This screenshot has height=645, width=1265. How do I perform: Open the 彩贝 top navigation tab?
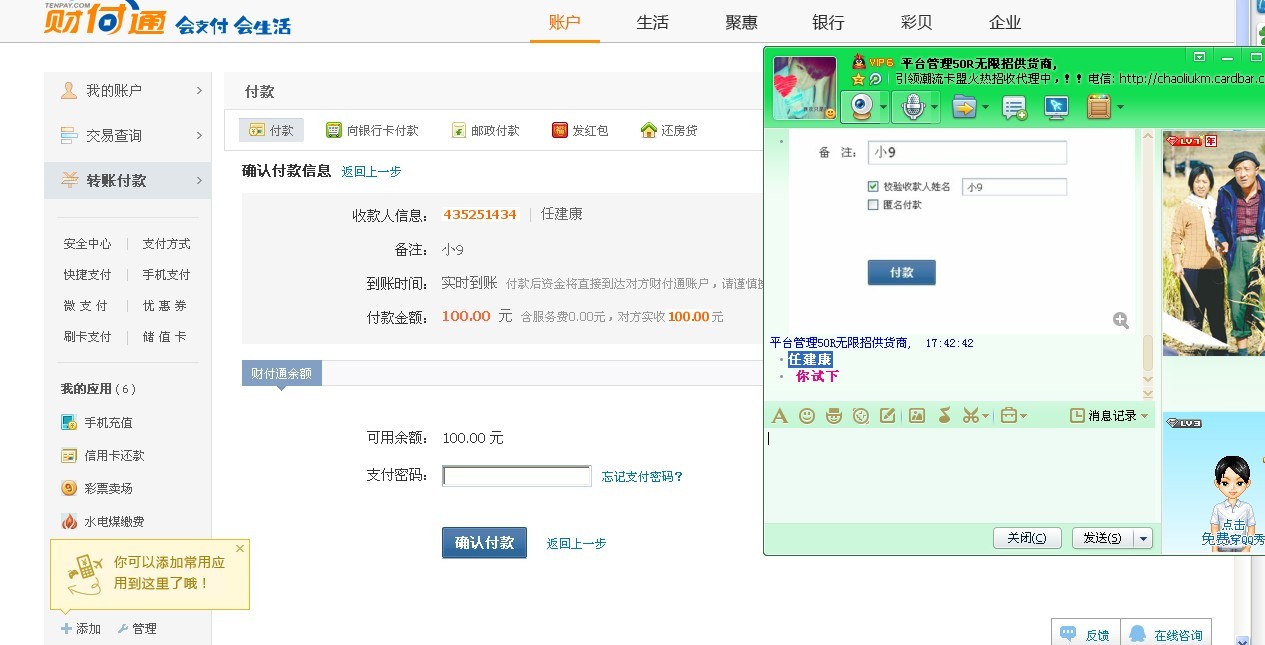(x=916, y=22)
